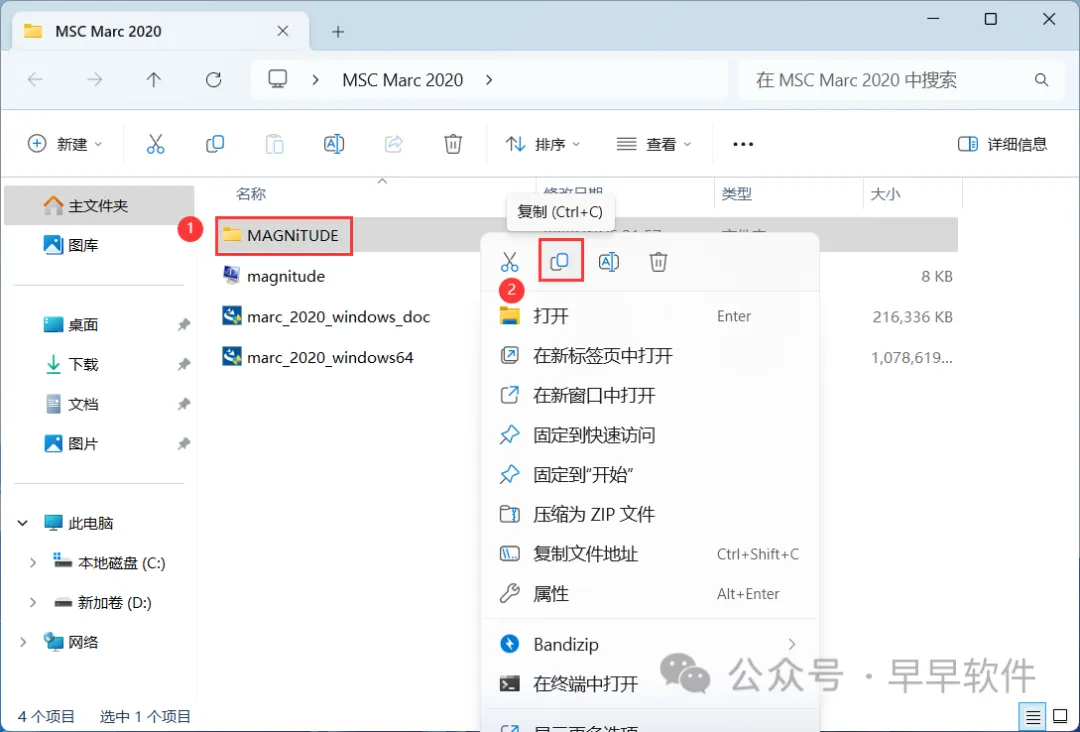The height and width of the screenshot is (732, 1080).
Task: Click the Rename icon in the toolbar
Action: click(x=334, y=144)
